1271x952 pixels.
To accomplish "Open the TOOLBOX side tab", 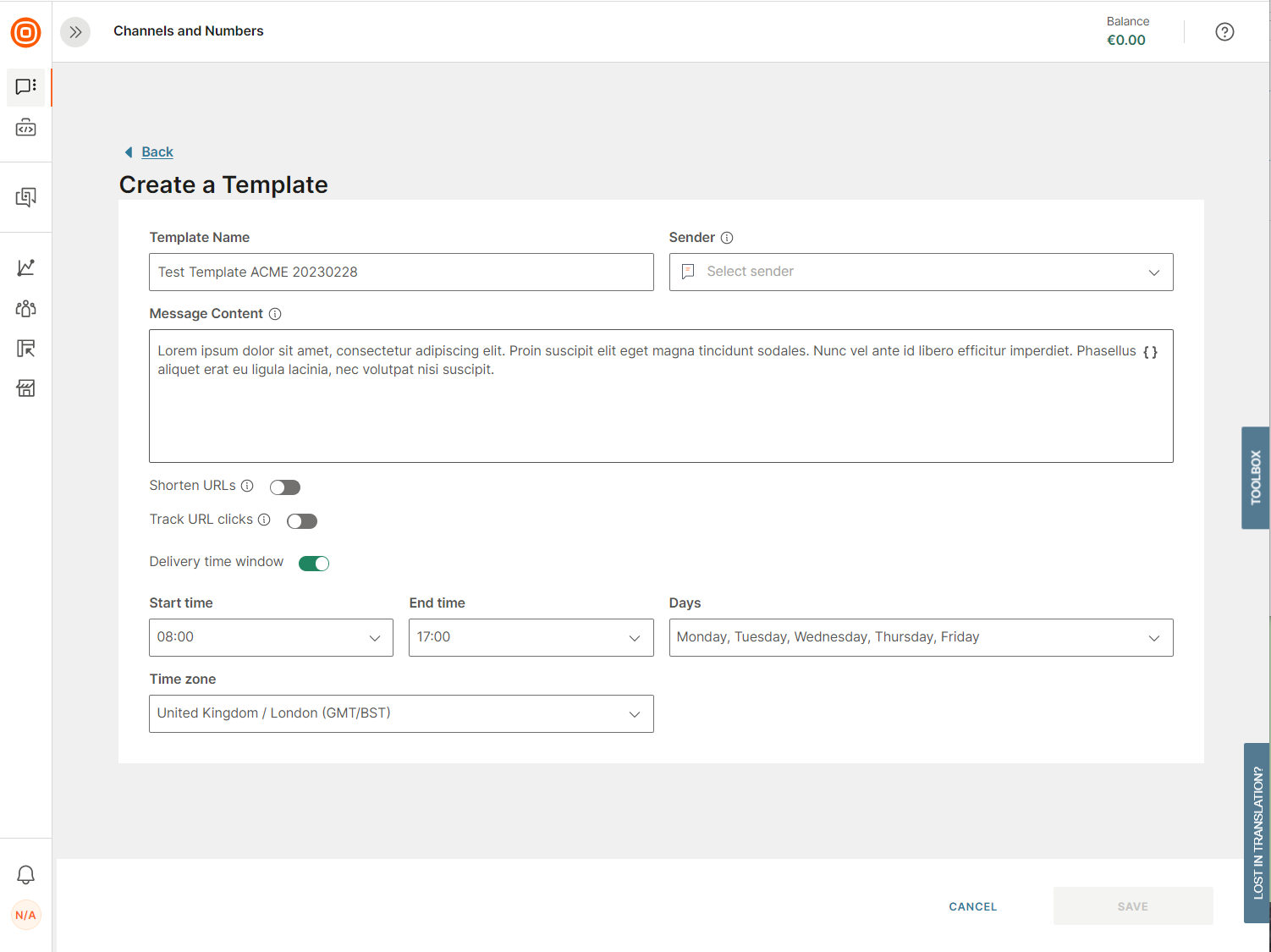I will (1255, 478).
